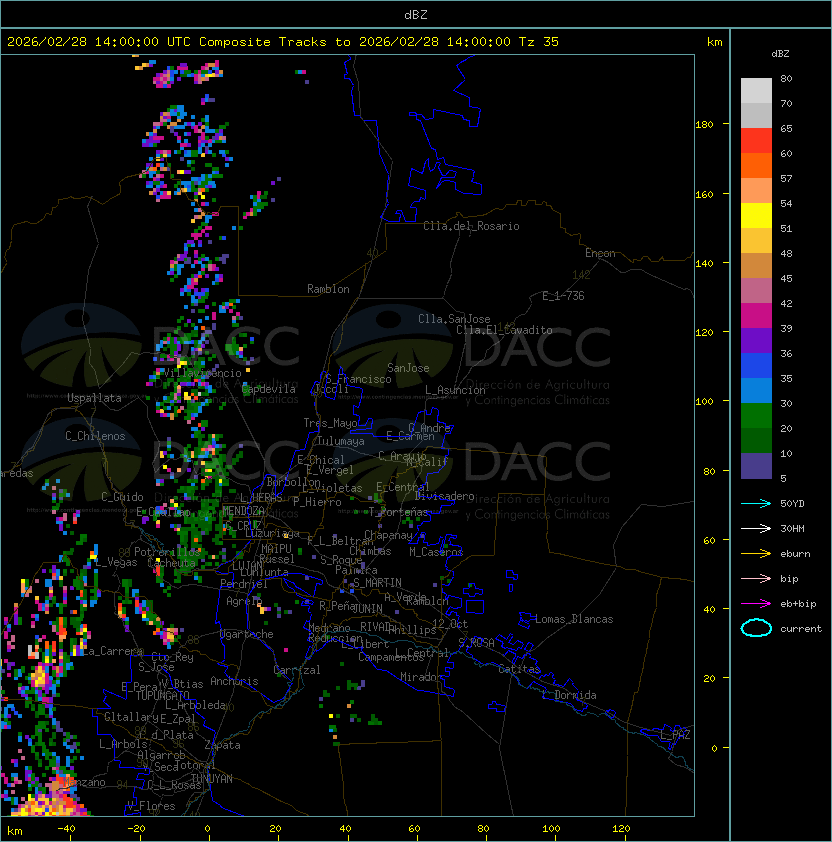Select the 'Anchoris' place label
Screen dimensions: 832x842
click(234, 681)
